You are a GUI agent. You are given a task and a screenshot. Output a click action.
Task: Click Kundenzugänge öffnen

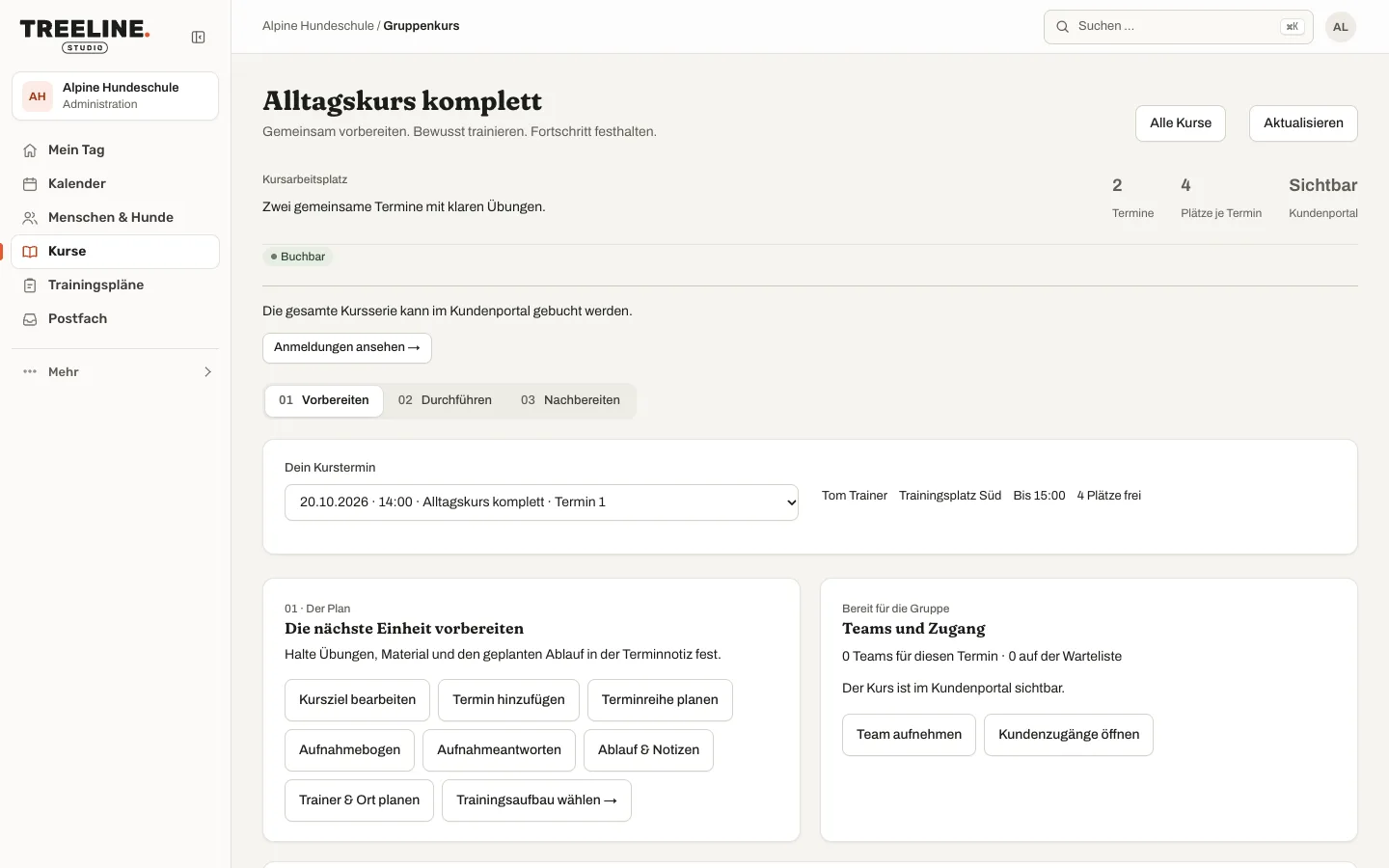[1069, 735]
